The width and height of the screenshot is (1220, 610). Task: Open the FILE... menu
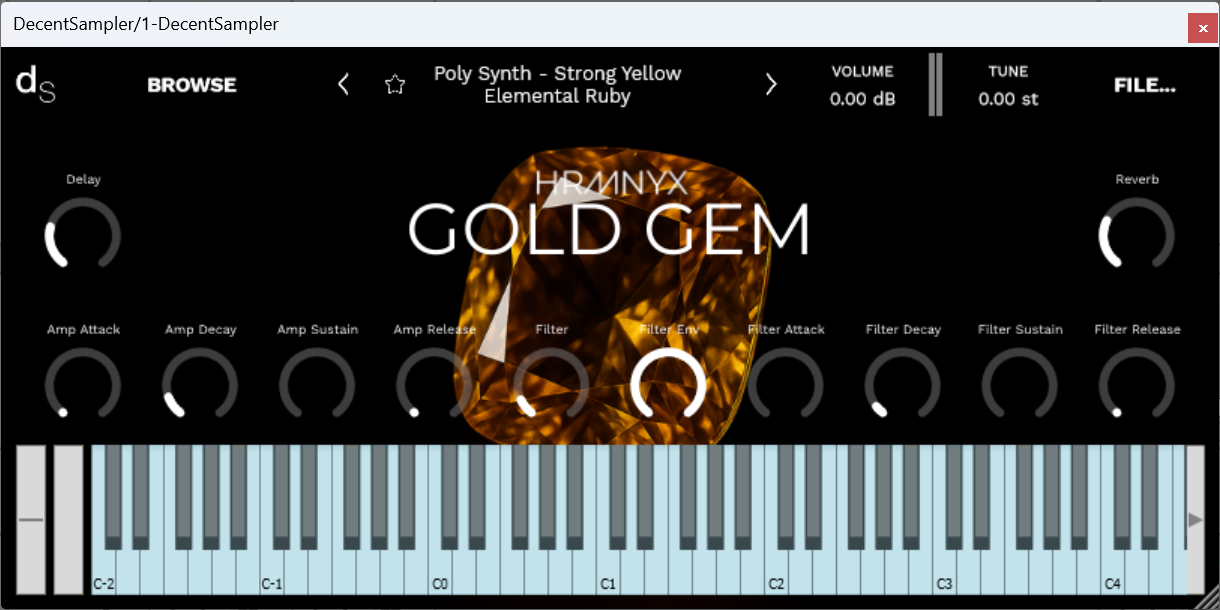[1144, 84]
